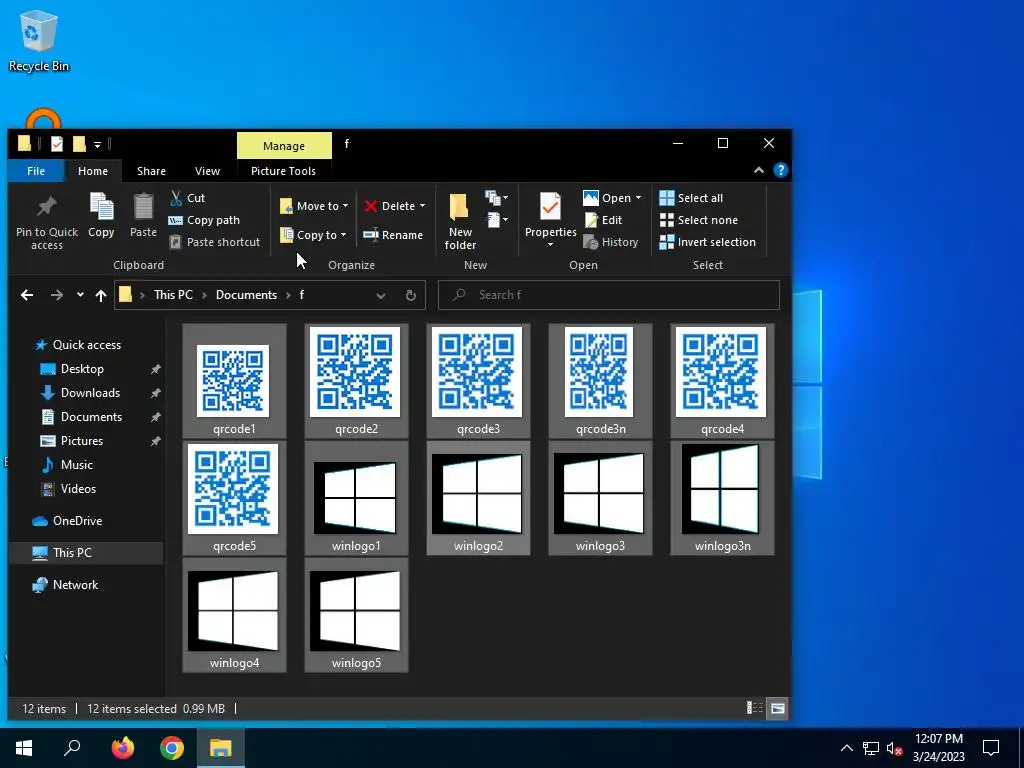Select Downloads in navigation pane
Viewport: 1024px width, 768px height.
click(90, 393)
